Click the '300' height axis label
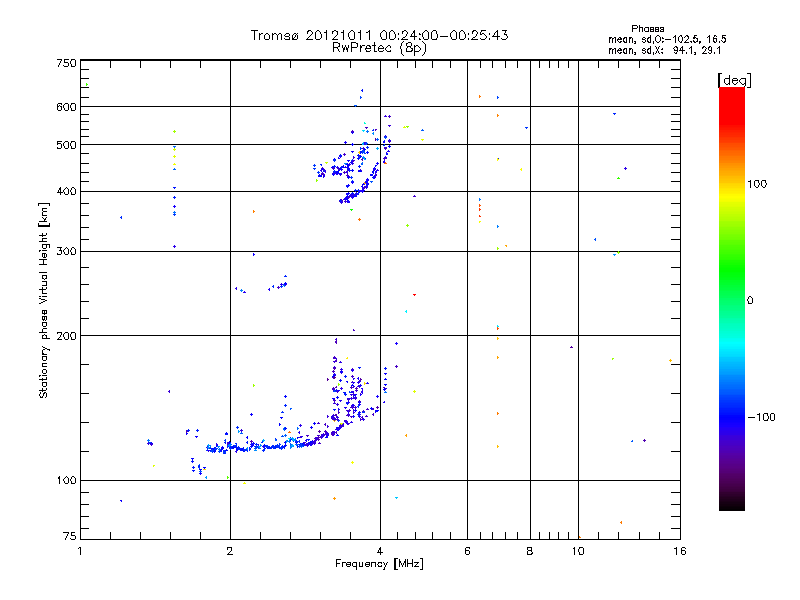 (66, 252)
